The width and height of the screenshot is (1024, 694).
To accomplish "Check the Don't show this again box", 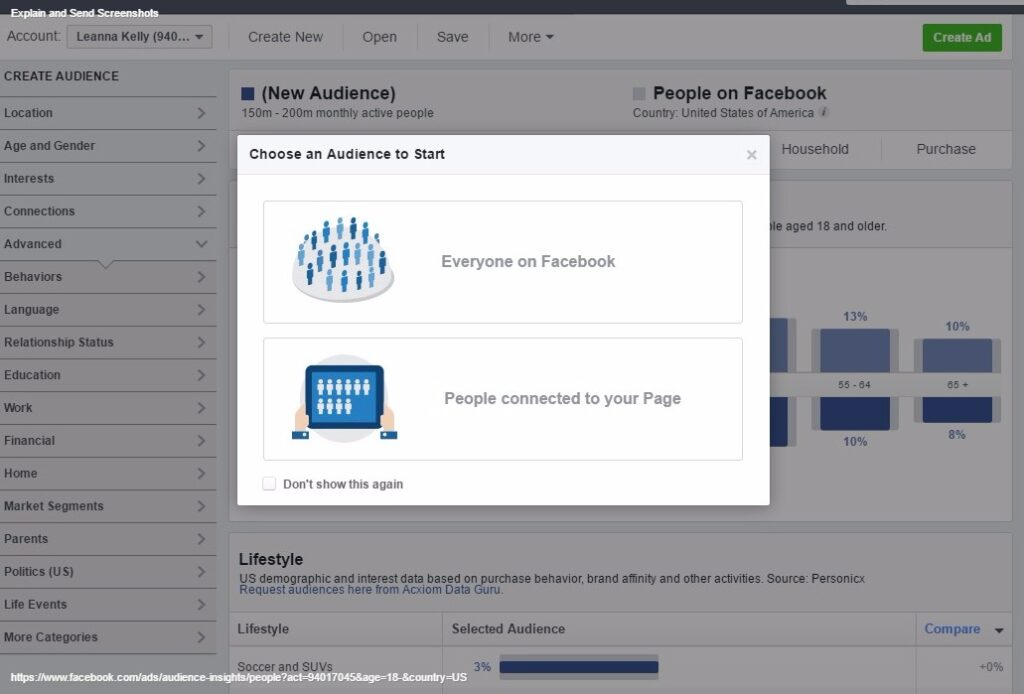I will (x=269, y=484).
